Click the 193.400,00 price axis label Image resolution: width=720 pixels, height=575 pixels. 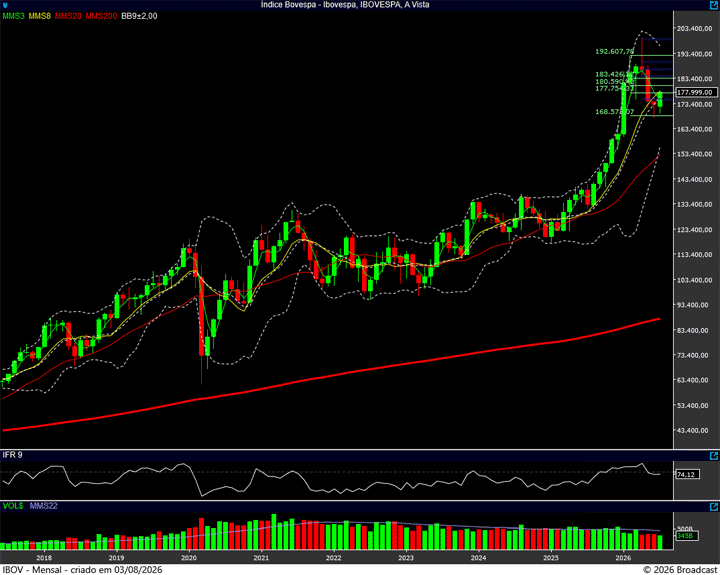(x=695, y=54)
